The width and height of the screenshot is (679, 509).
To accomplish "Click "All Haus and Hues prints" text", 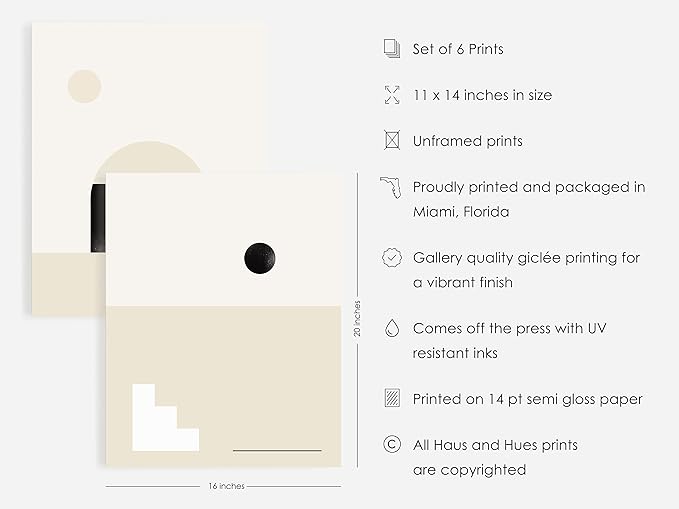I will point(495,445).
